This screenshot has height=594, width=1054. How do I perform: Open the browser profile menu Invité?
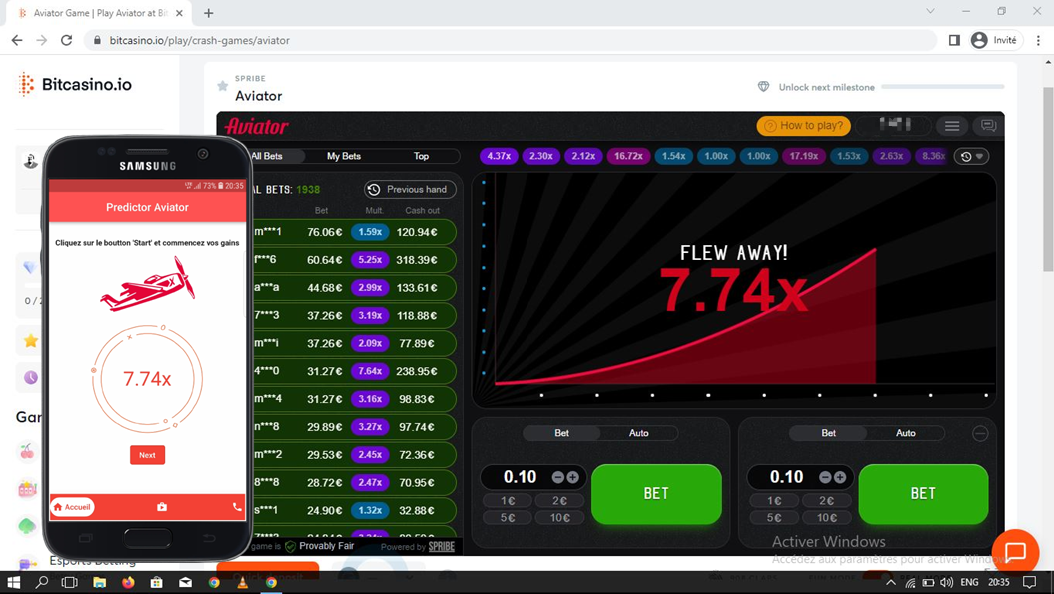tap(994, 40)
